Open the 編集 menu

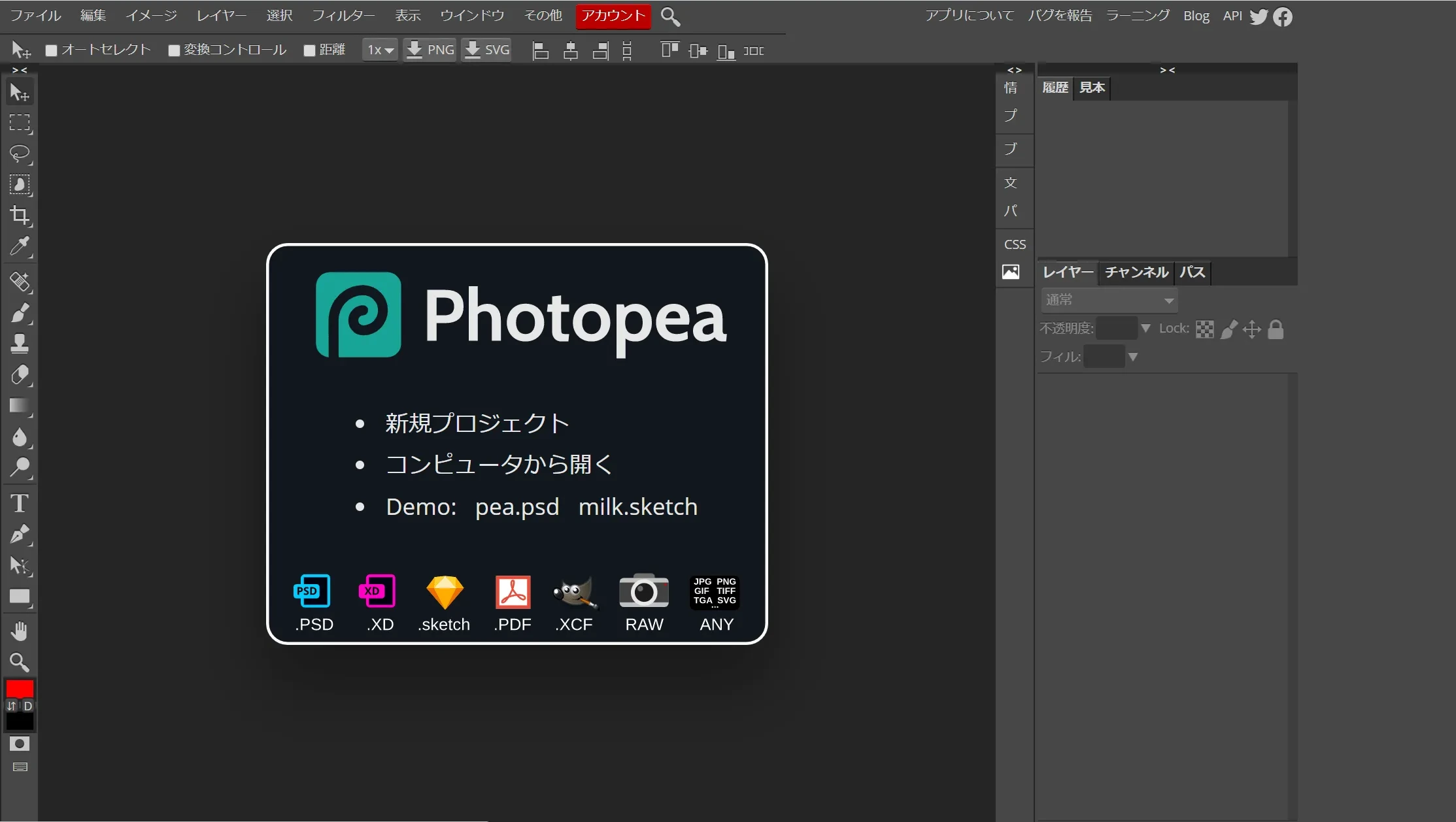coord(93,16)
